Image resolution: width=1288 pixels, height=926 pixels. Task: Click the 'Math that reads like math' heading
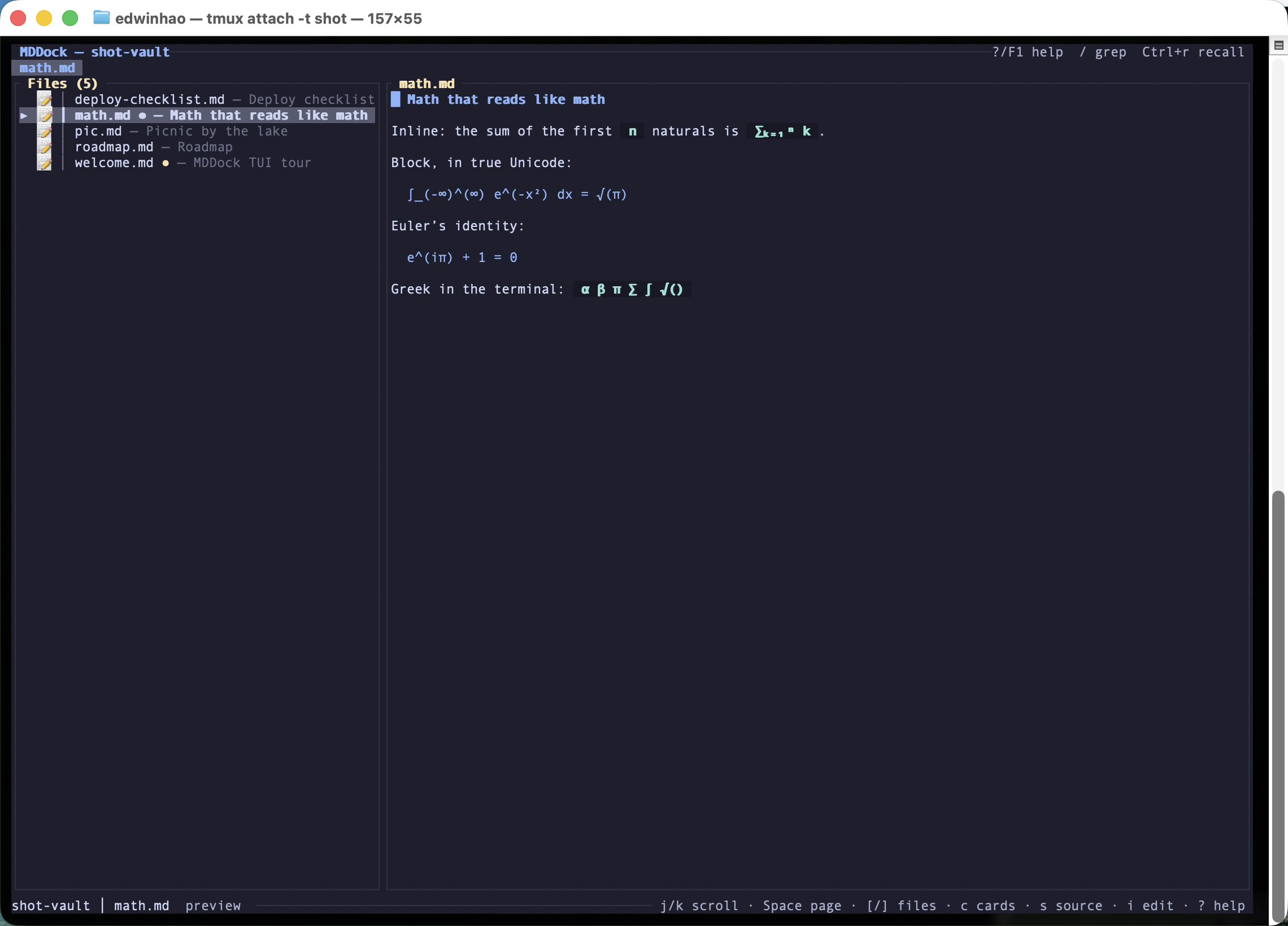[x=506, y=99]
